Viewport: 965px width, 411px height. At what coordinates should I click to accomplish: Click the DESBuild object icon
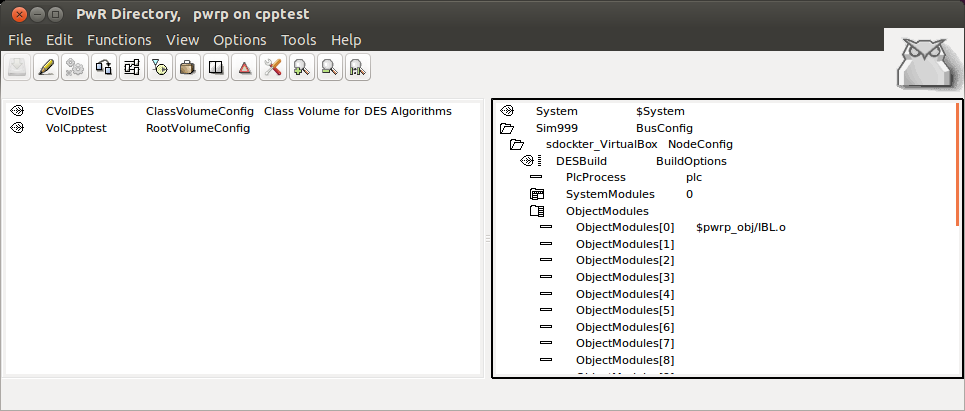[x=529, y=161]
